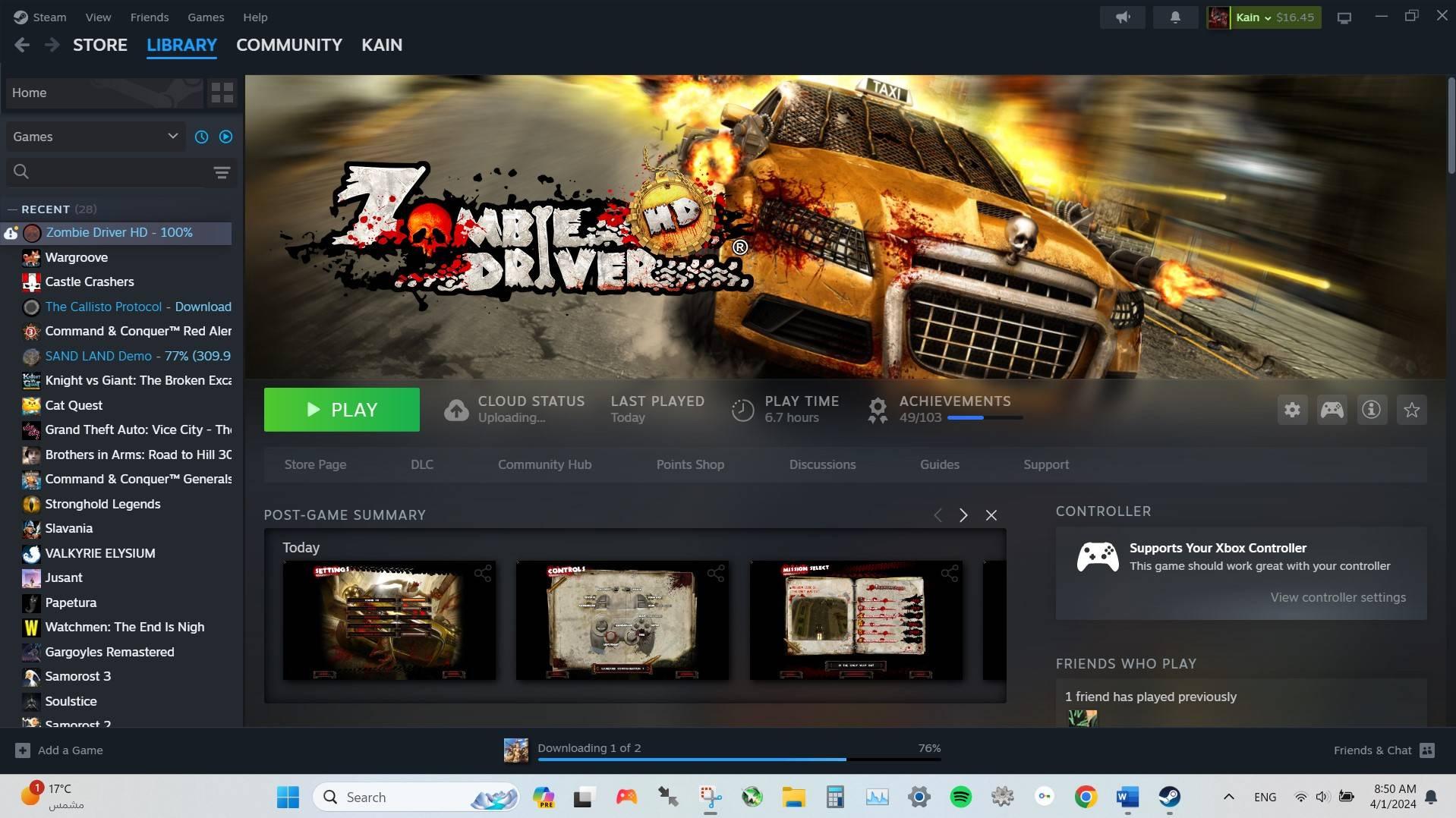1456x818 pixels.
Task: Open the Windows Start menu
Action: [288, 797]
